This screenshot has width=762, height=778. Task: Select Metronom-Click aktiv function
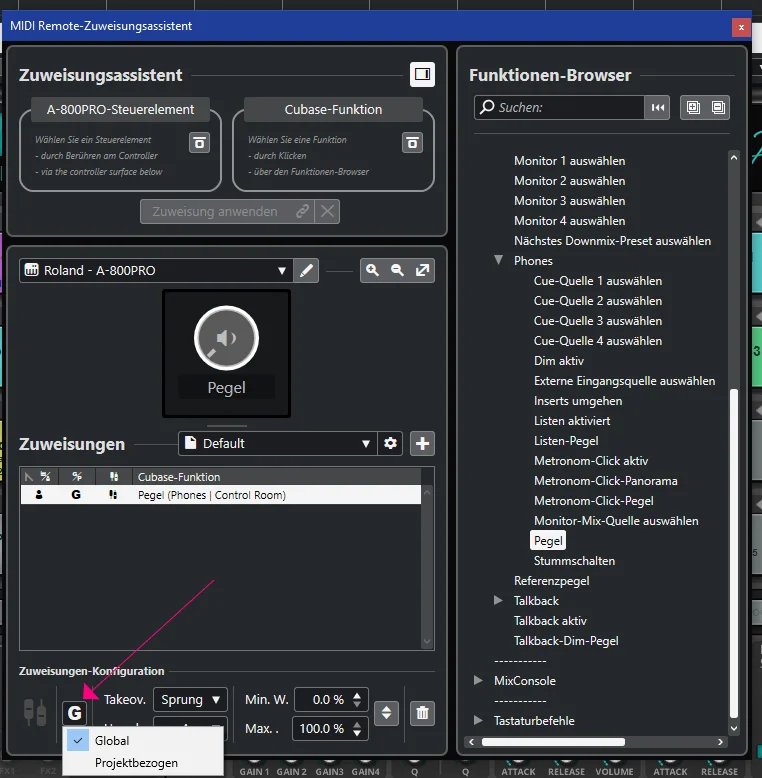591,461
